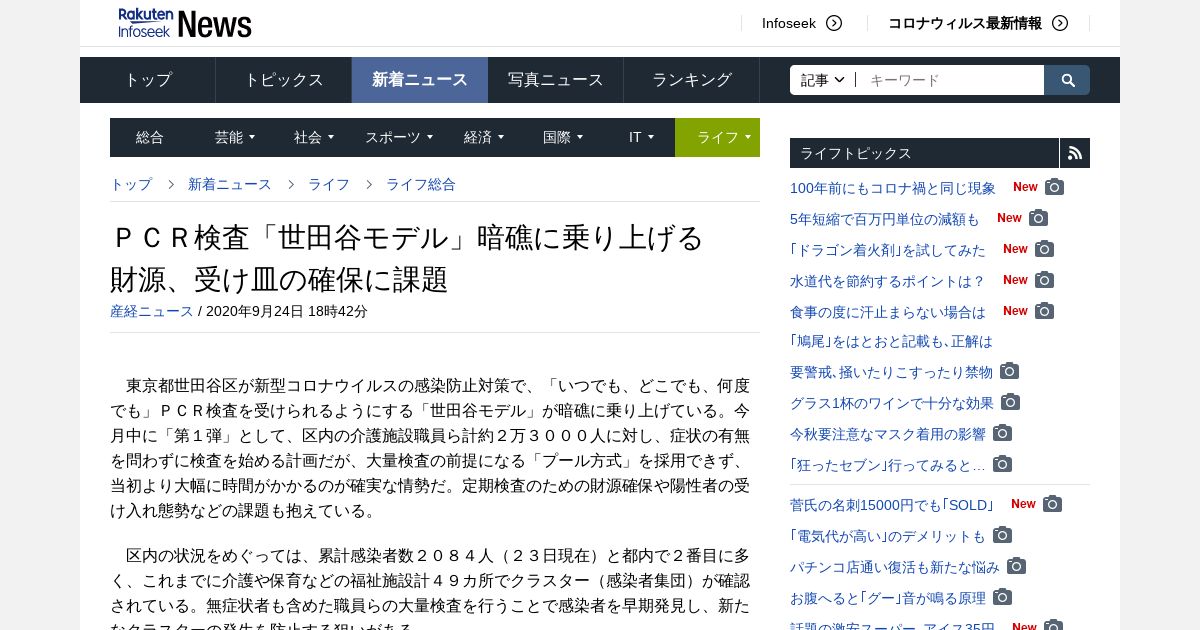Viewport: 1200px width, 630px height.
Task: Click camera icon beside 菅氏の名刺15000円でも「SOLD」
Action: click(x=1052, y=504)
